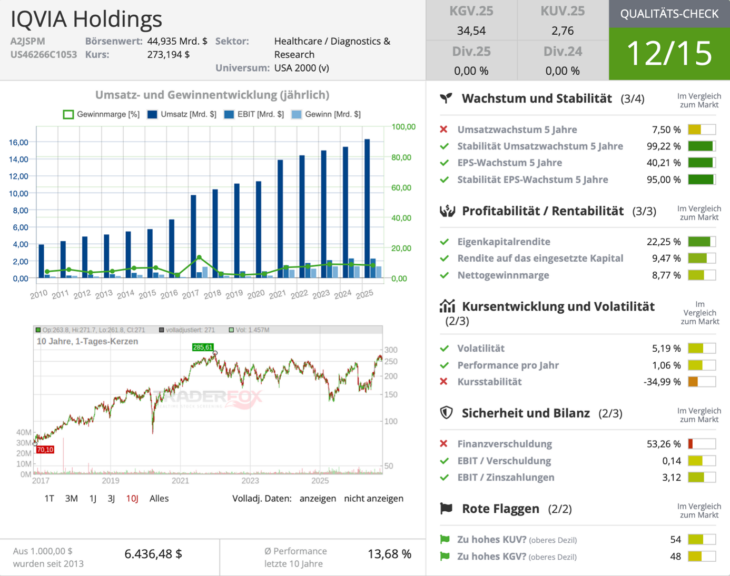Image resolution: width=730 pixels, height=576 pixels.
Task: Click the shield icon beside Sicherheit und Bilanz
Action: point(446,413)
